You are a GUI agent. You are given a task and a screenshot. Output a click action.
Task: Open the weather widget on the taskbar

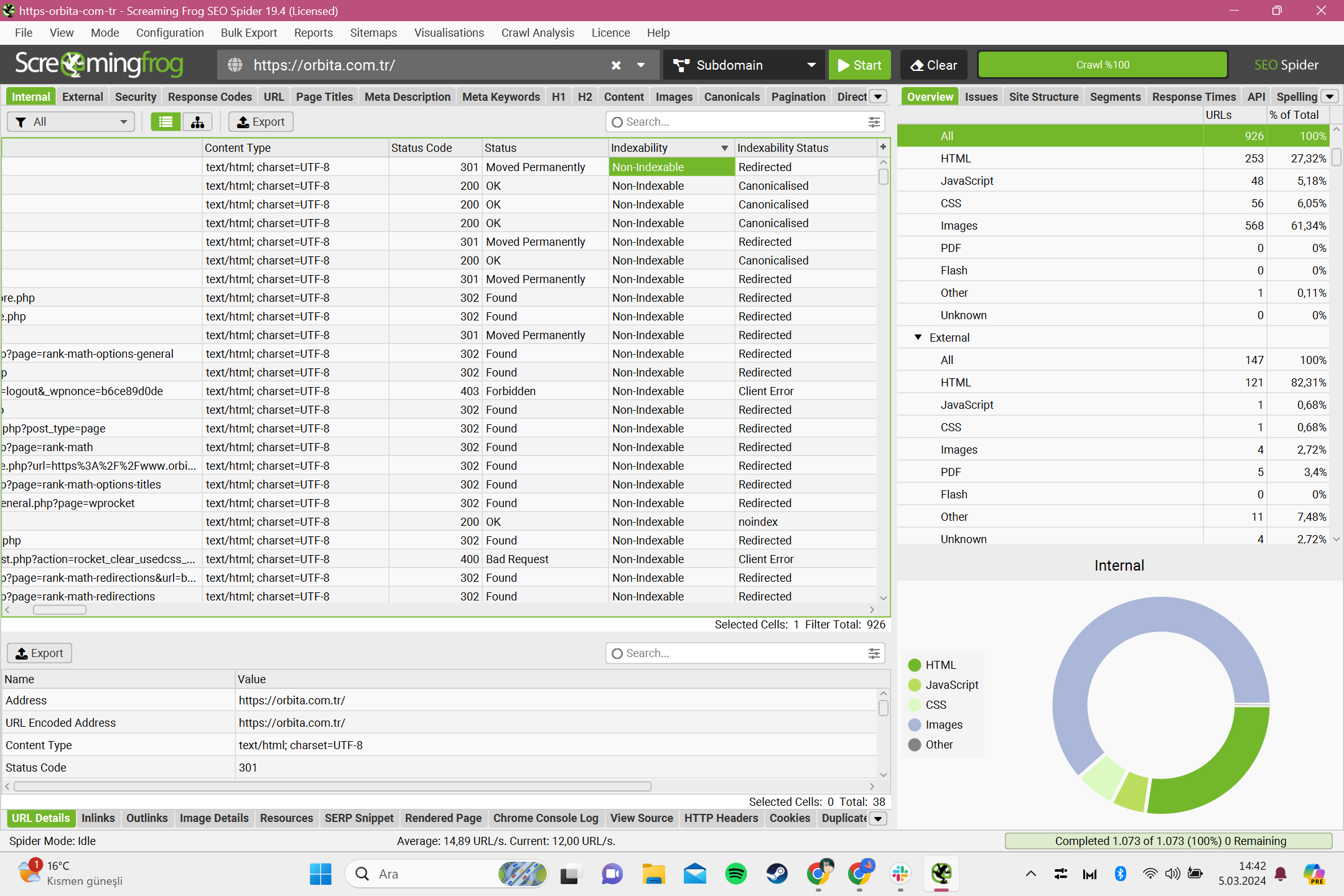70,874
